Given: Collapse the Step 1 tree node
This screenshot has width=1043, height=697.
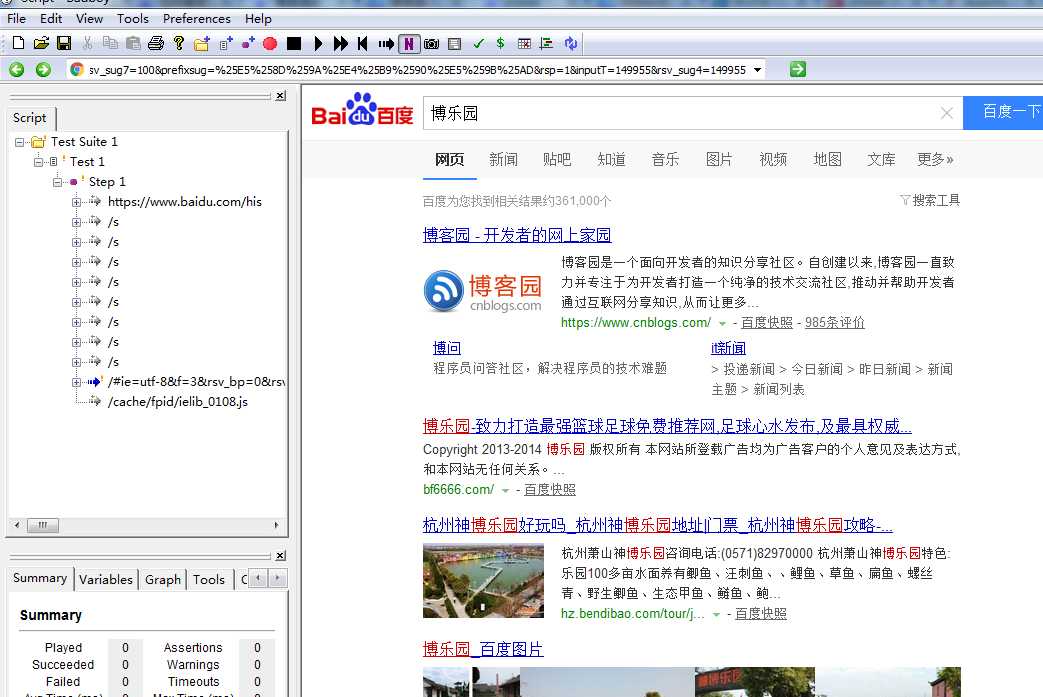Looking at the screenshot, I should [58, 182].
